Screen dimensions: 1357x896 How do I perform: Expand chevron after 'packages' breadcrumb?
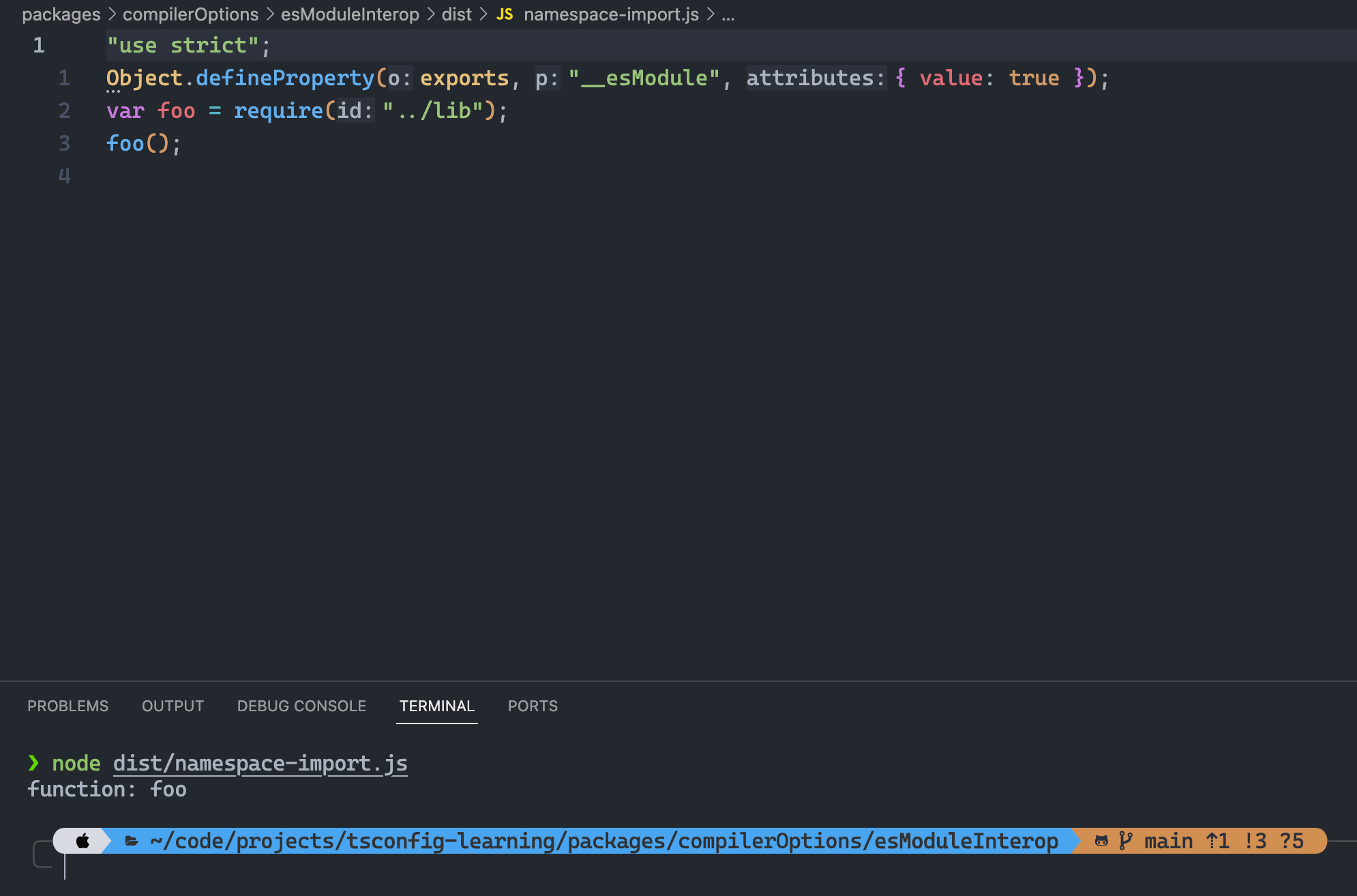tap(112, 14)
